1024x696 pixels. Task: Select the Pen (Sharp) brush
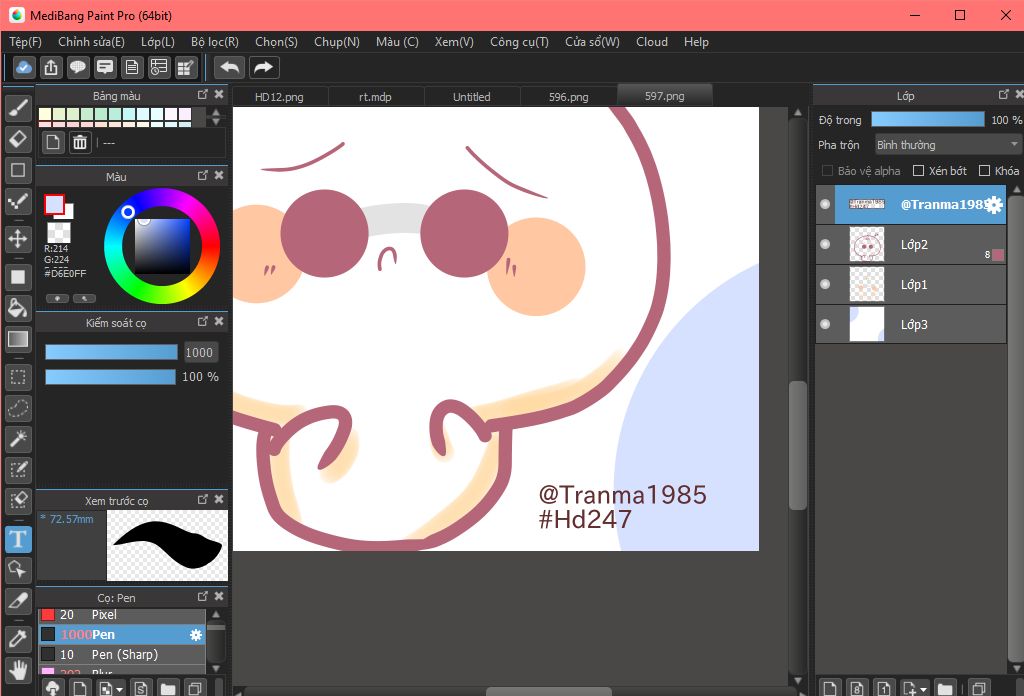click(x=123, y=654)
